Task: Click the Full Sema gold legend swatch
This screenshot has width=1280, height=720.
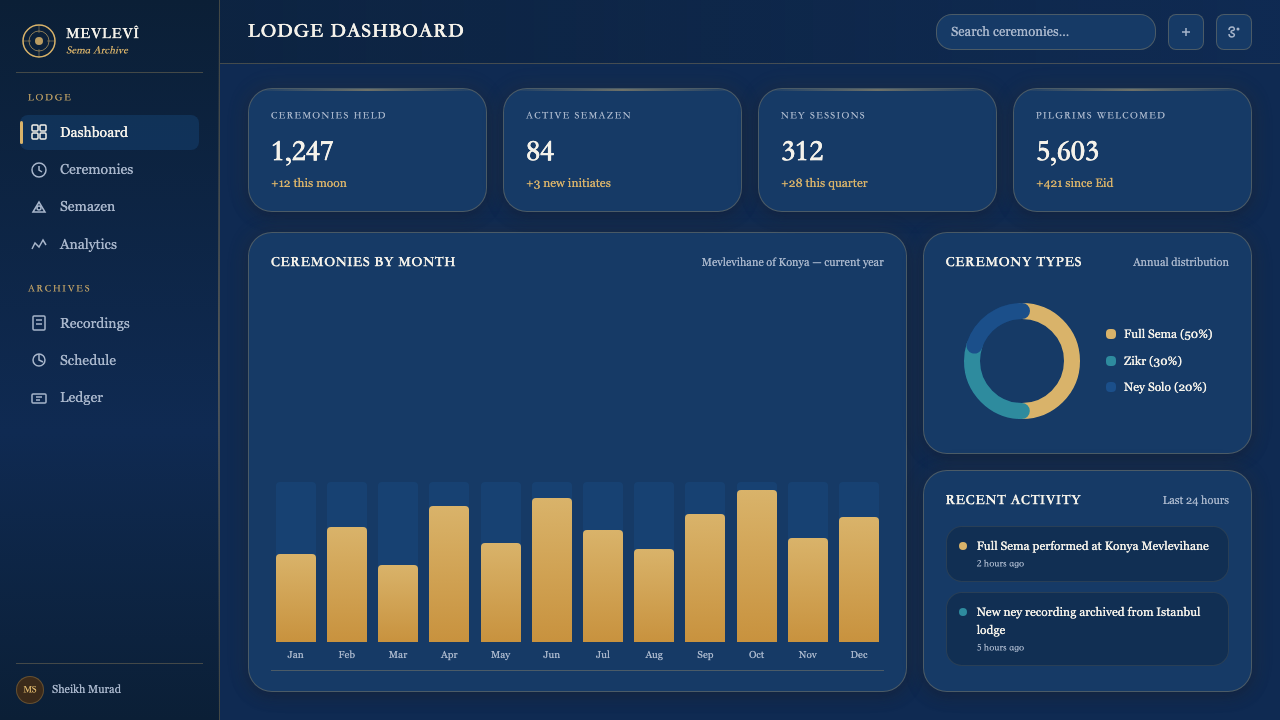Action: [1111, 334]
